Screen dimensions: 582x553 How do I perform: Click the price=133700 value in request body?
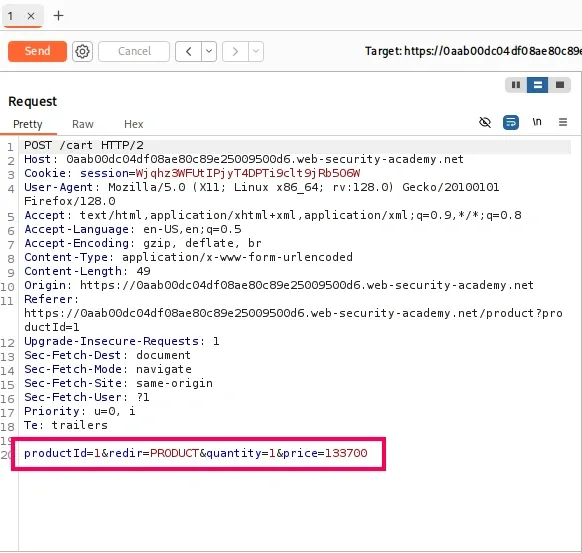coord(325,453)
